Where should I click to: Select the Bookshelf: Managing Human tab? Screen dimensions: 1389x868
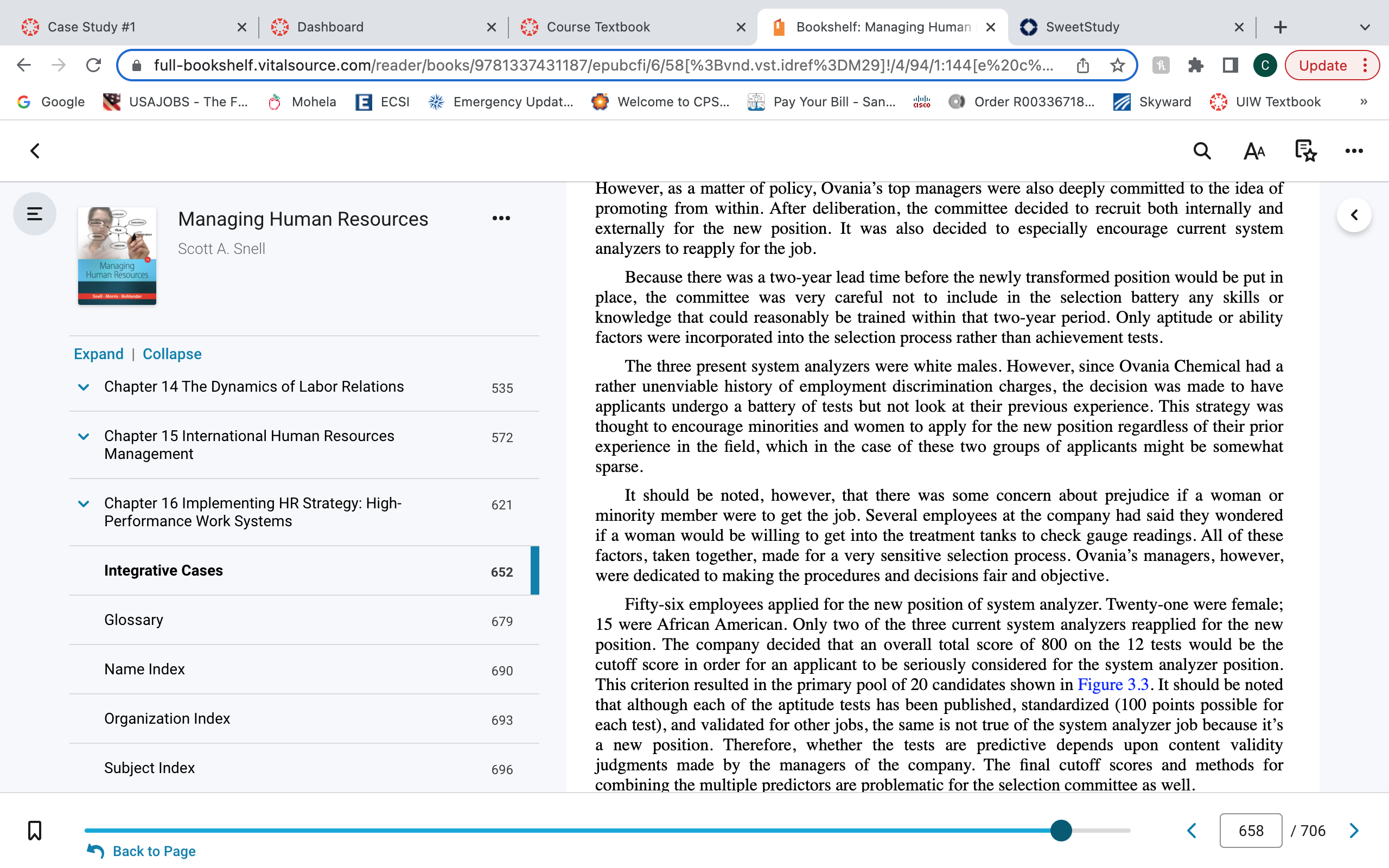(x=883, y=27)
